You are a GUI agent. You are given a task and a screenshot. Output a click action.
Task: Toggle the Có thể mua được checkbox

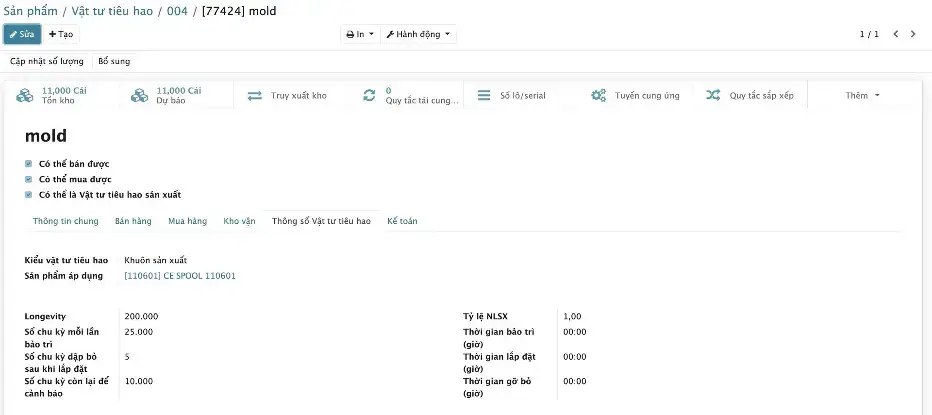click(29, 179)
